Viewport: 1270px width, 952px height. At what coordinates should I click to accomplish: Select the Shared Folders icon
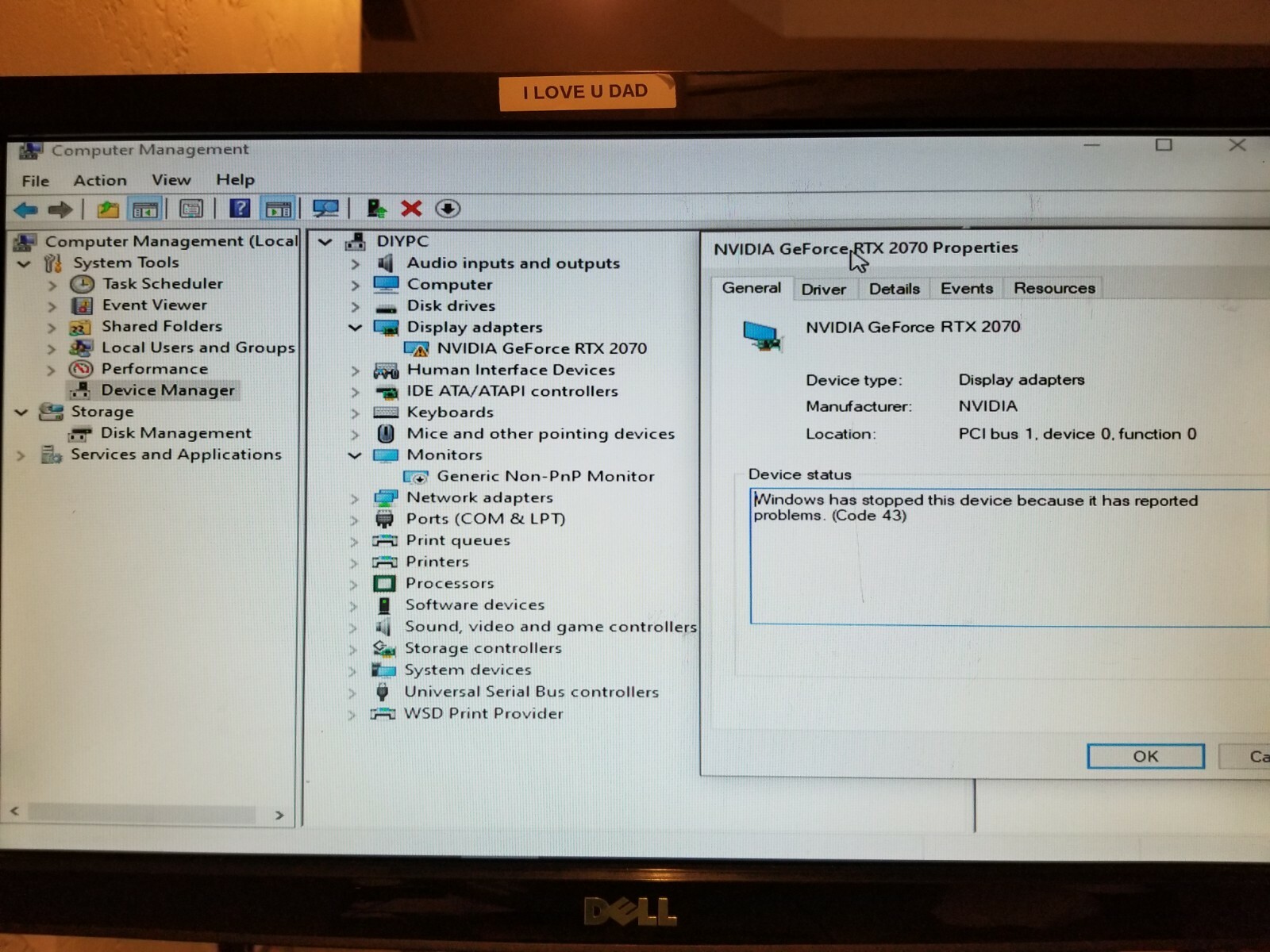click(80, 327)
